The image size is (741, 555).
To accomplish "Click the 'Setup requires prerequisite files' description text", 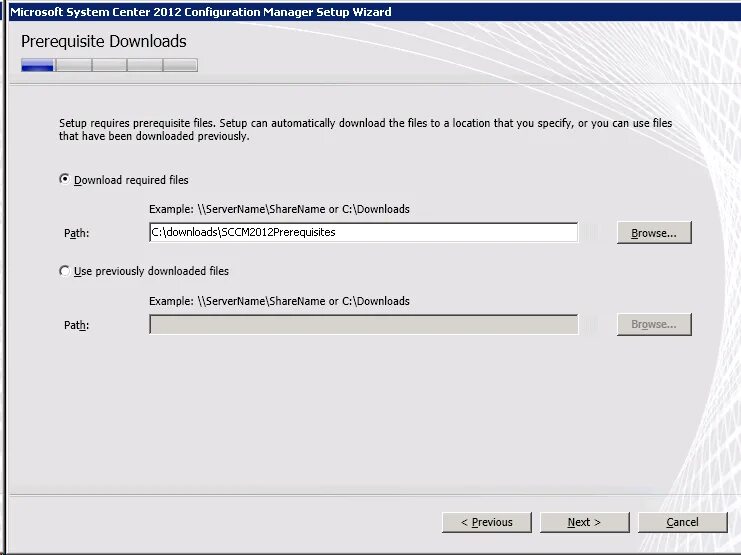I will click(365, 130).
